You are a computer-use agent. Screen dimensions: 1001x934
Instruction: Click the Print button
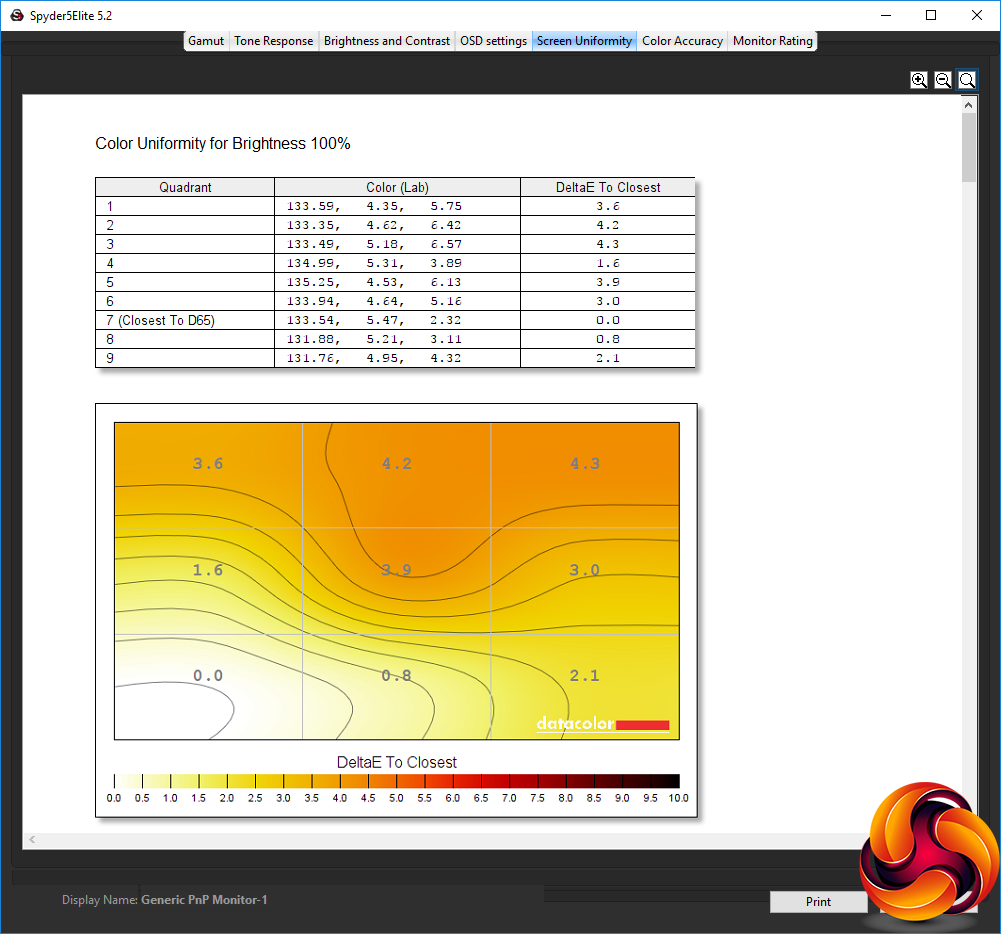(x=818, y=901)
